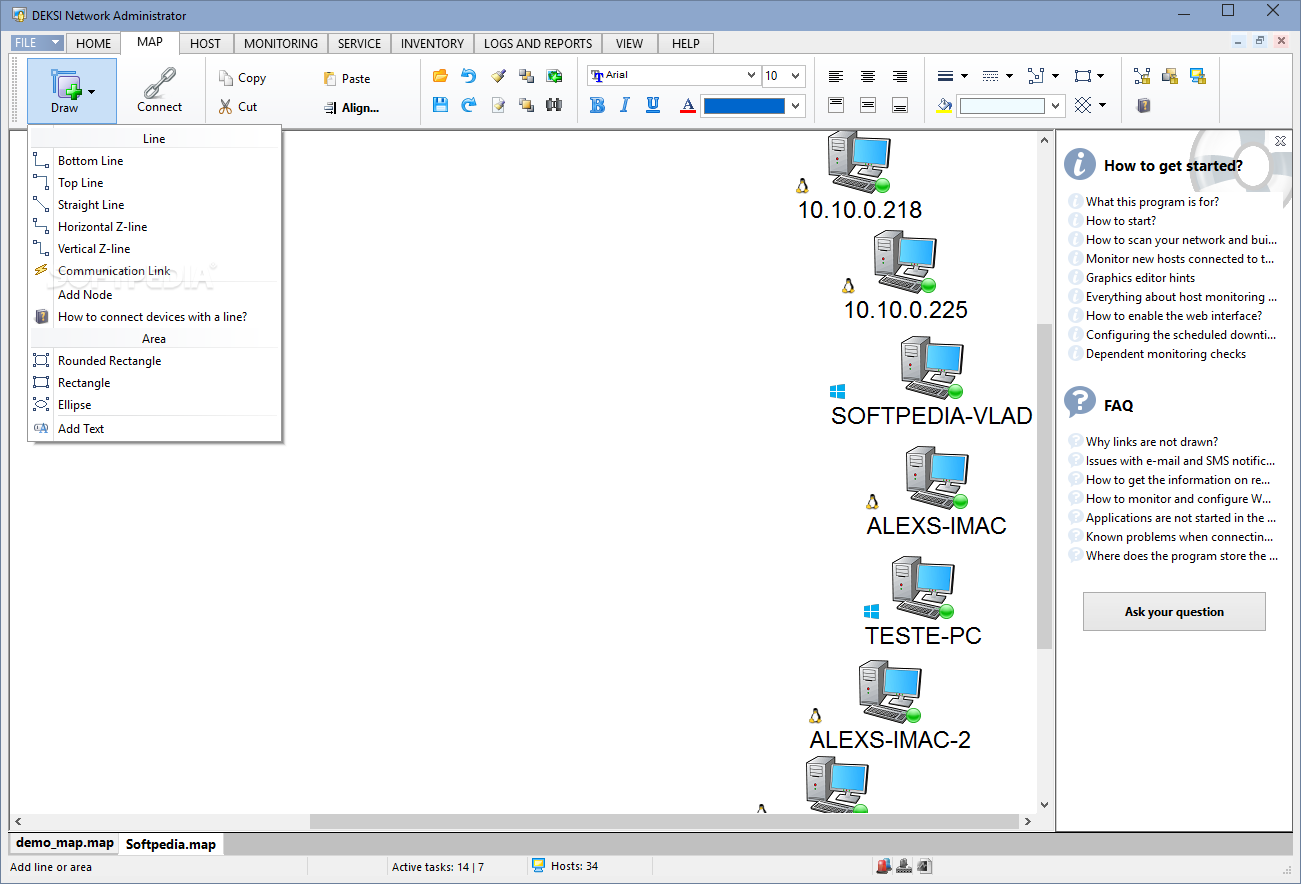Align text left

point(836,76)
